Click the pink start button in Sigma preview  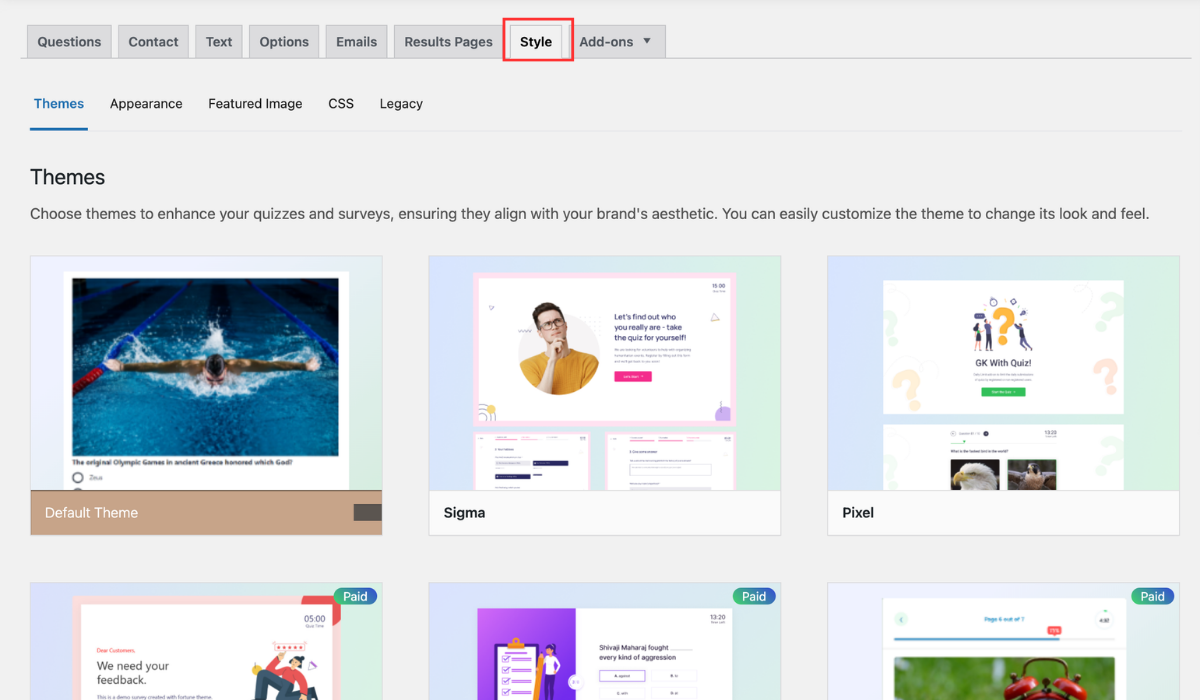coord(632,376)
